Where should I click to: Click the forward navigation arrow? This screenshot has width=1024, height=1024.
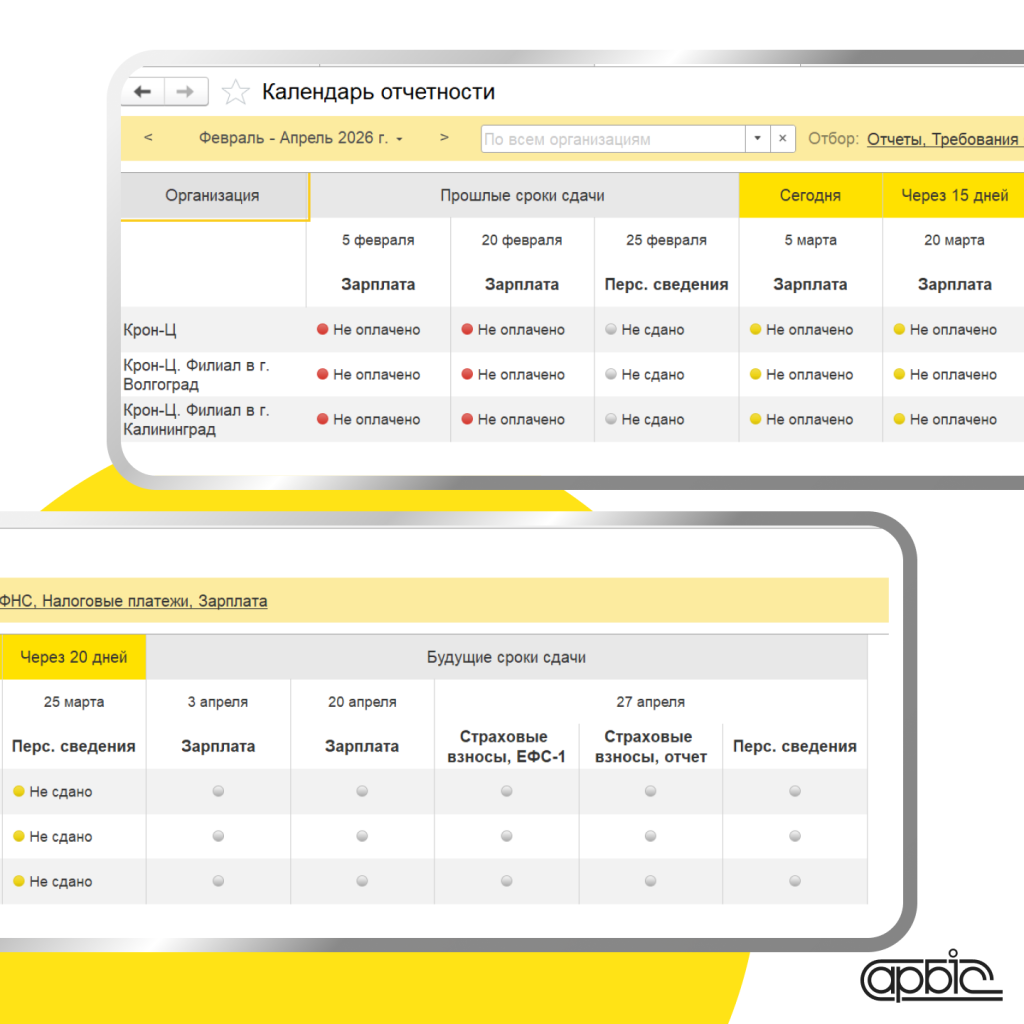185,92
